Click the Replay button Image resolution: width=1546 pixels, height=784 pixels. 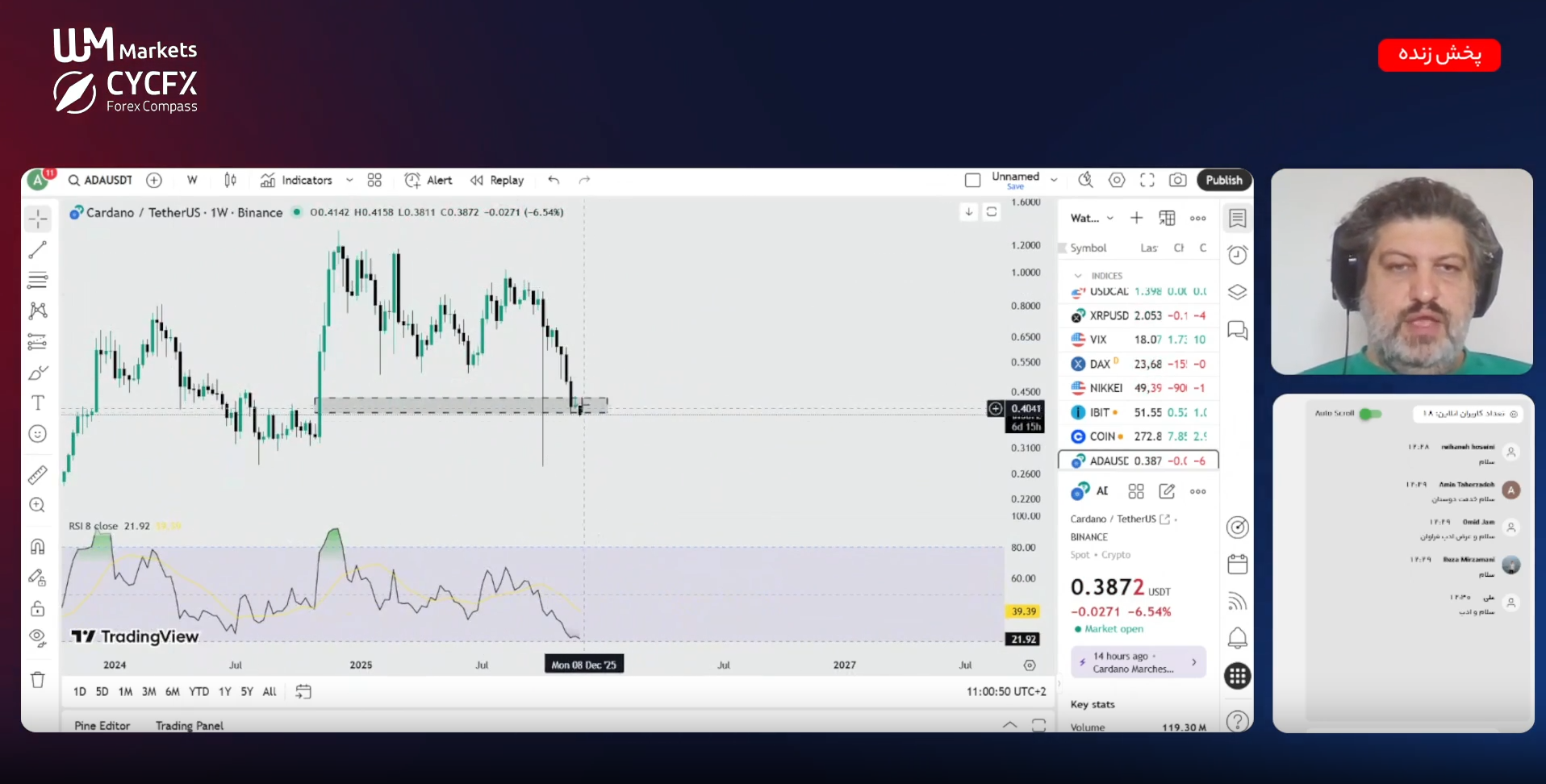click(498, 180)
